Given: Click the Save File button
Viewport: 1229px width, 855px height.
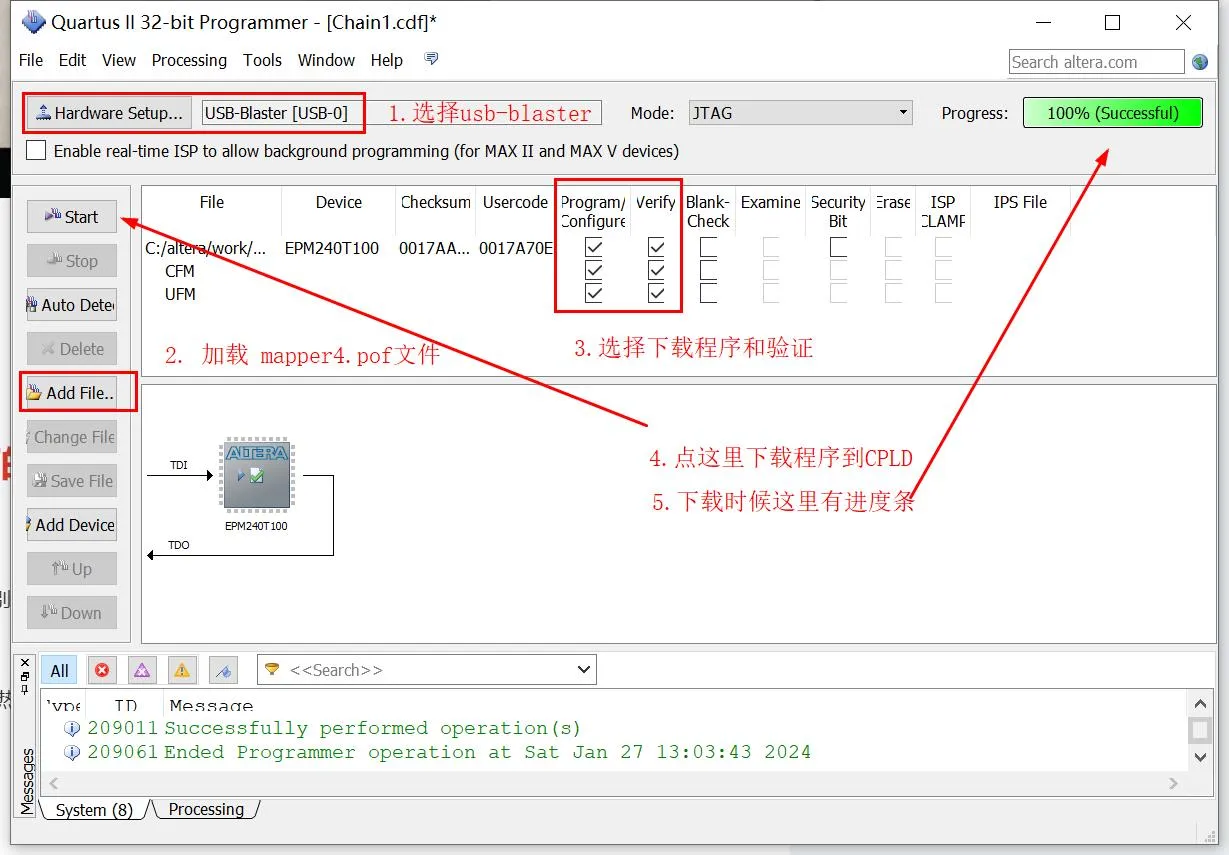Looking at the screenshot, I should coord(72,481).
